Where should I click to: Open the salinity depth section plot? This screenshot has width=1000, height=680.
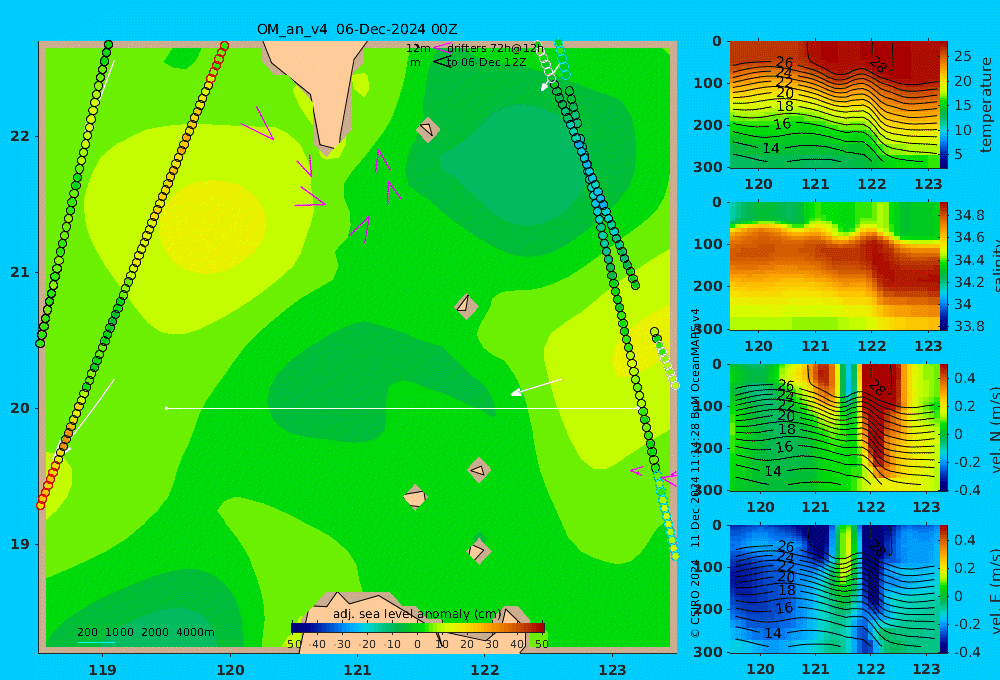[834, 266]
